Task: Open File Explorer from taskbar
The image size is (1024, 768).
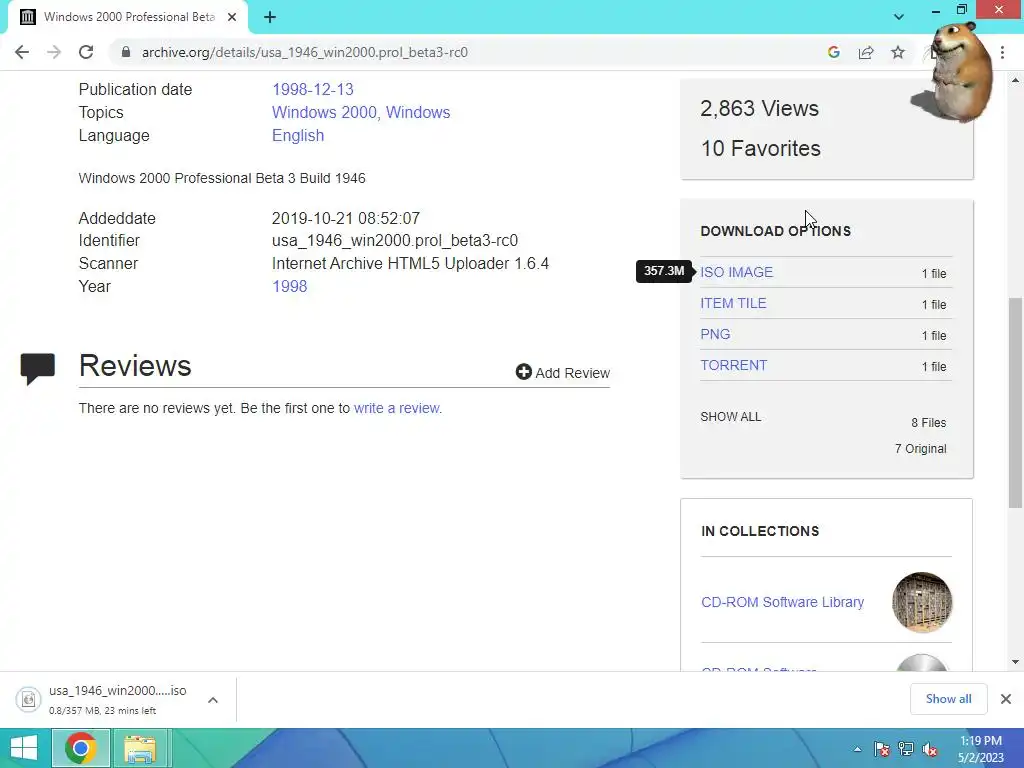Action: 140,748
